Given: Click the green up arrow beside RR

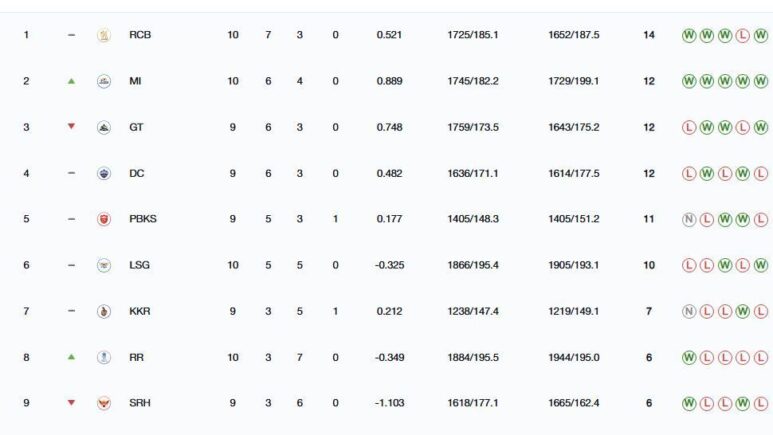Looking at the screenshot, I should 70,357.
